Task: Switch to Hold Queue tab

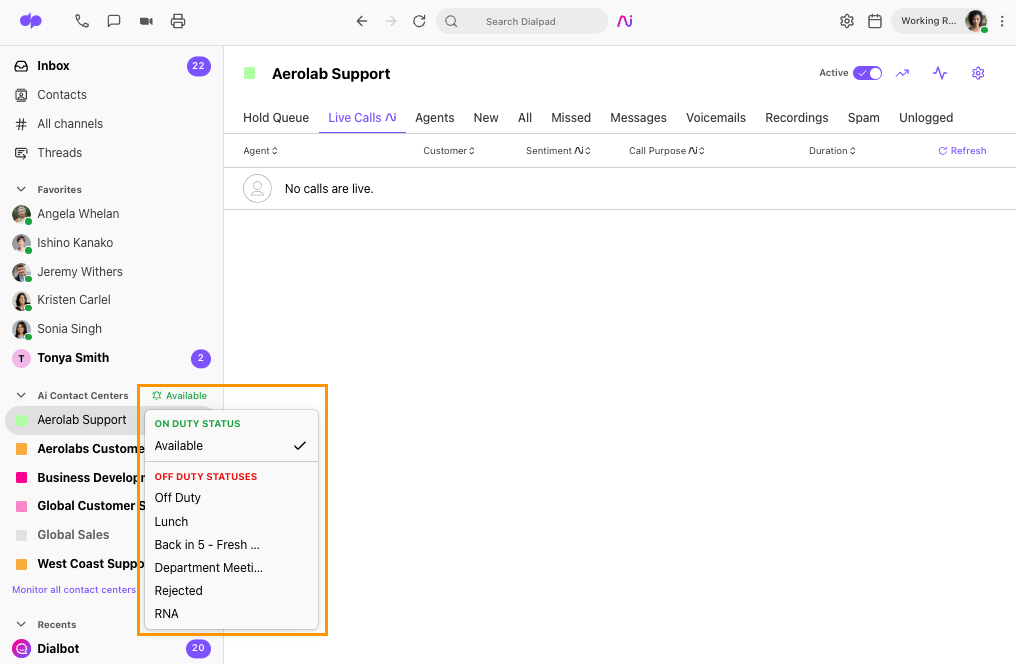Action: click(276, 118)
